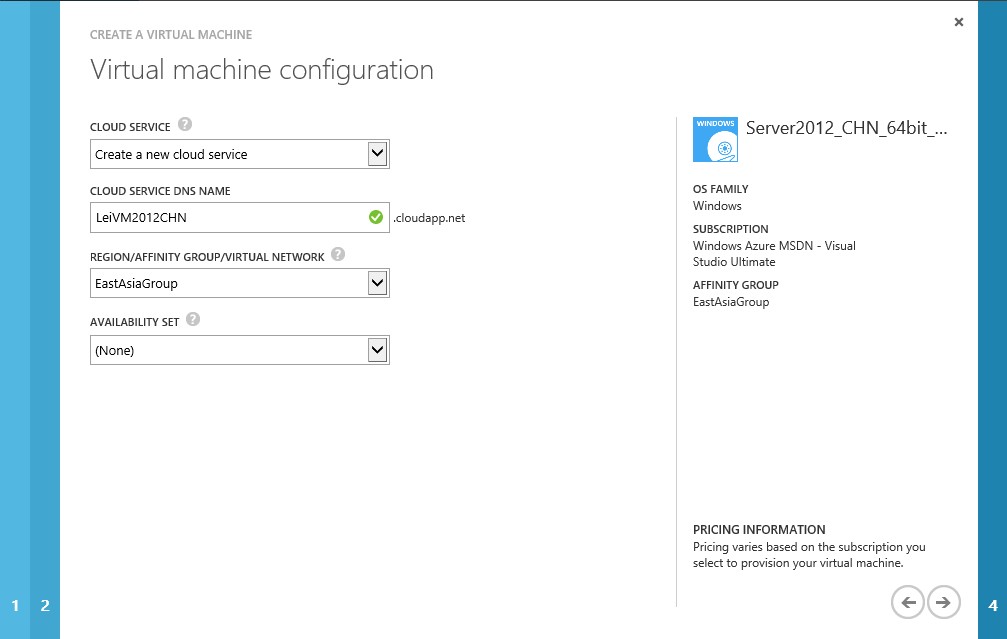
Task: Click the CLOUD SERVICE DNS NAME label
Action: [160, 191]
